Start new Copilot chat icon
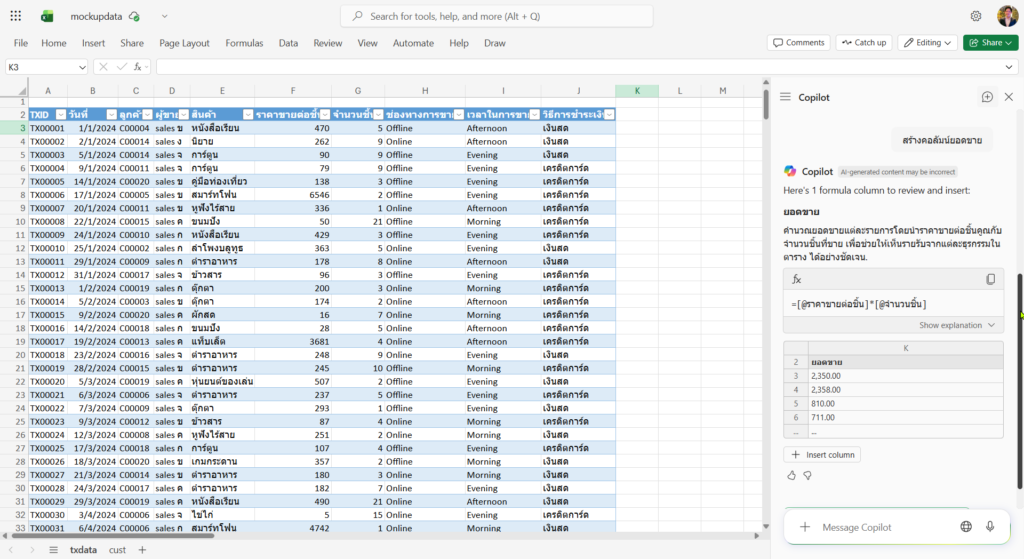This screenshot has width=1024, height=559. point(987,97)
